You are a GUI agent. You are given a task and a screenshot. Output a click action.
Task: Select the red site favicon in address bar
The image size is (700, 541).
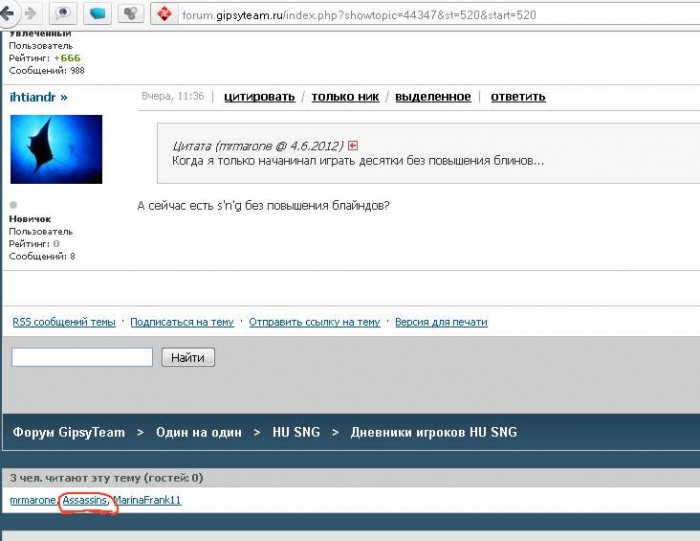[164, 14]
